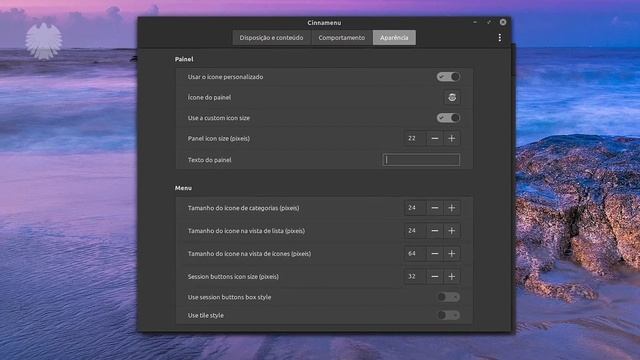Click the eagle emblem on the desktop
Image resolution: width=640 pixels, height=360 pixels.
point(44,41)
